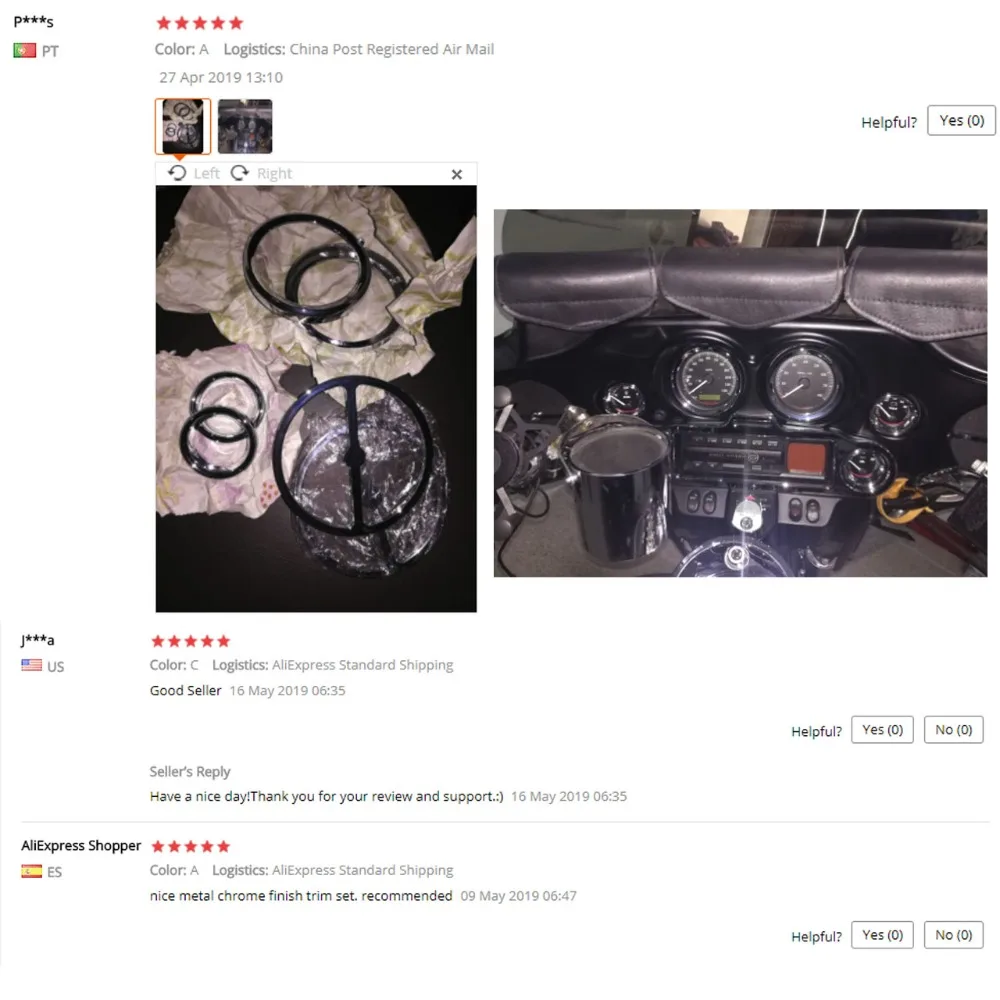This screenshot has width=1000, height=1000.
Task: Click the Right rotate label
Action: click(274, 173)
